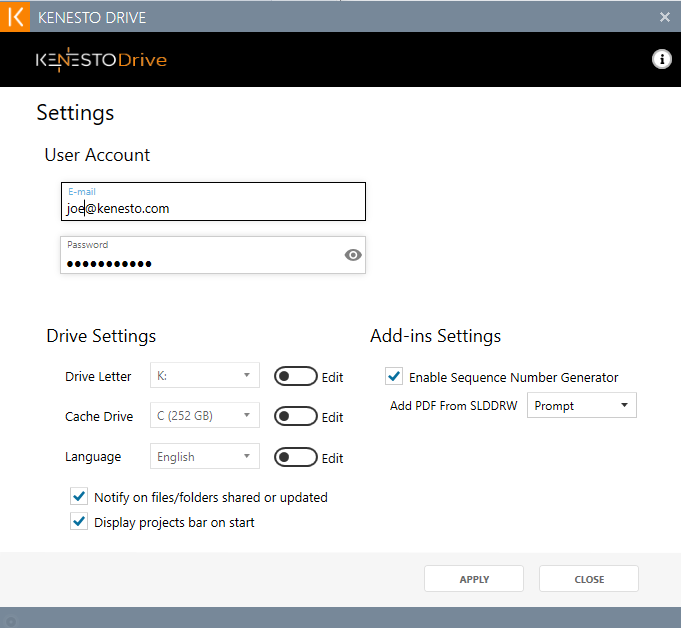Uncheck Notify on files/folders shared or updated
The height and width of the screenshot is (628, 681).
tap(79, 496)
